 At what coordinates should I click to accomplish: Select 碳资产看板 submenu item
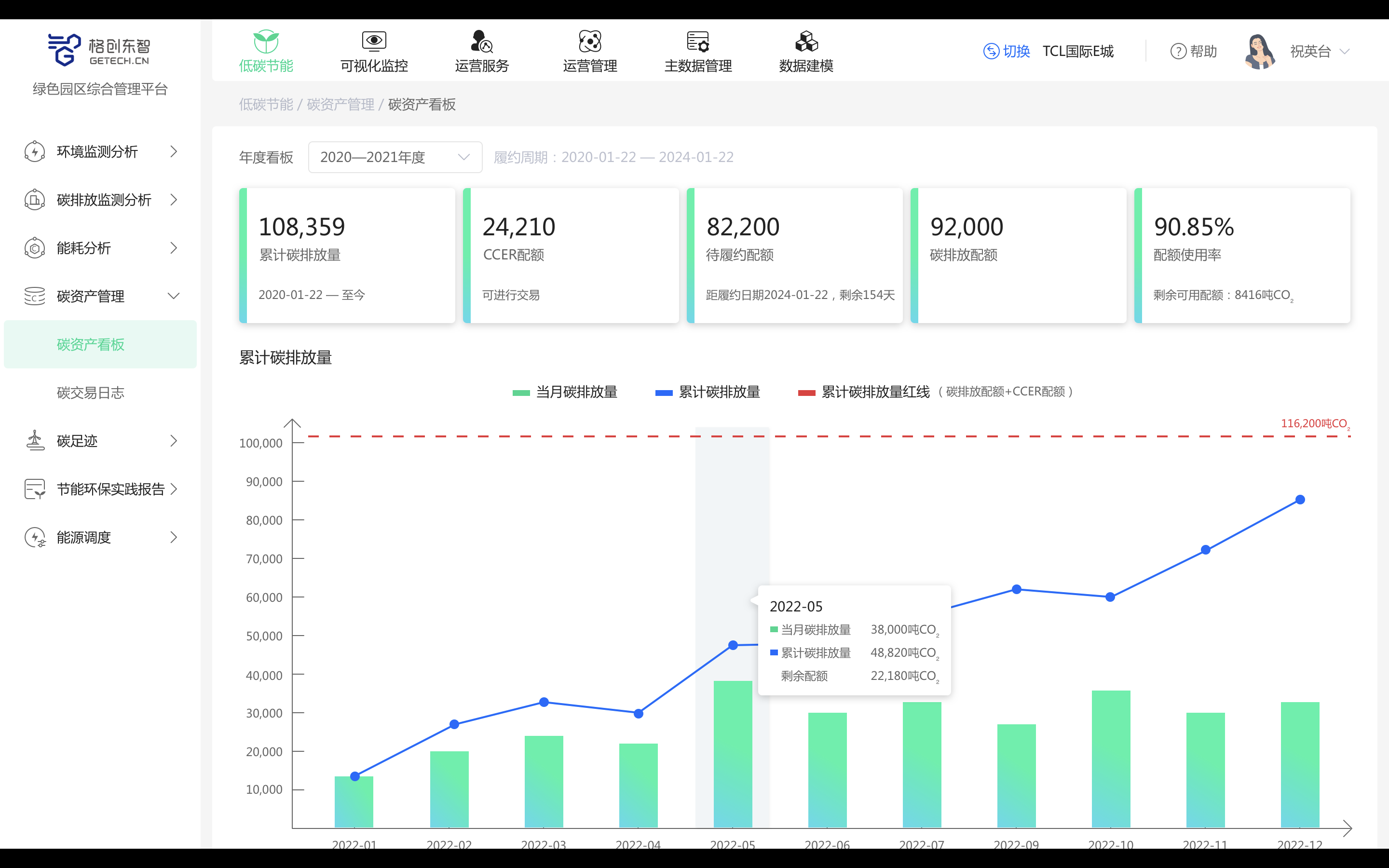(x=91, y=344)
